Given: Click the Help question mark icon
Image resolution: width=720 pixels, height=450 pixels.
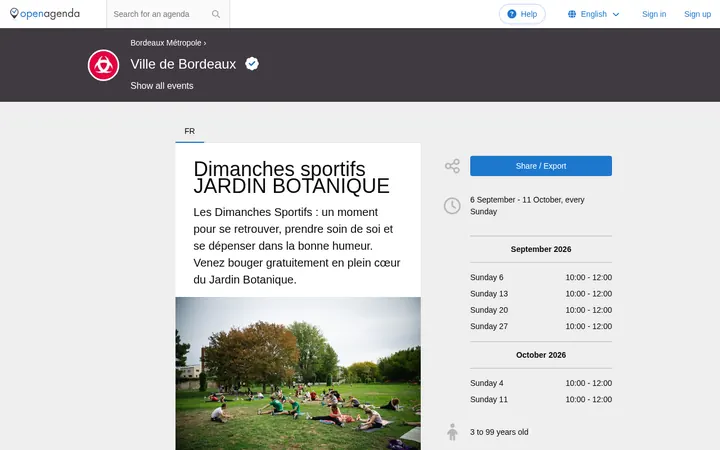Looking at the screenshot, I should pos(512,14).
